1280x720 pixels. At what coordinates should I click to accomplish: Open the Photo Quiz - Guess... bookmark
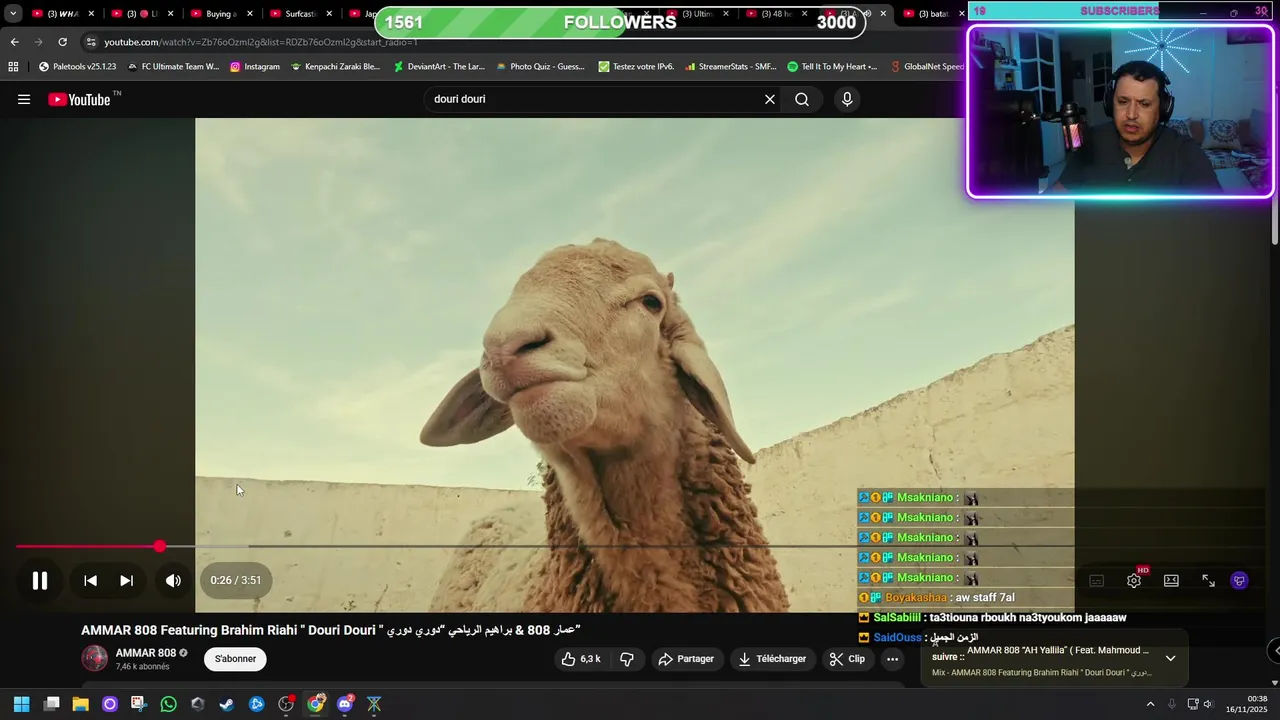(540, 67)
